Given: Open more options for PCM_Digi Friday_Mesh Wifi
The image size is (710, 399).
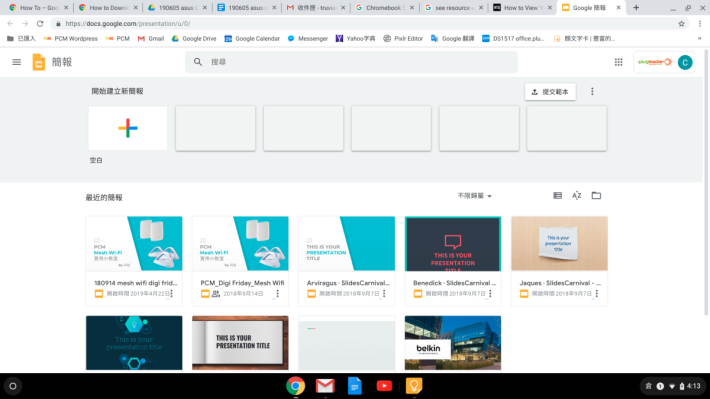Looking at the screenshot, I should (278, 293).
